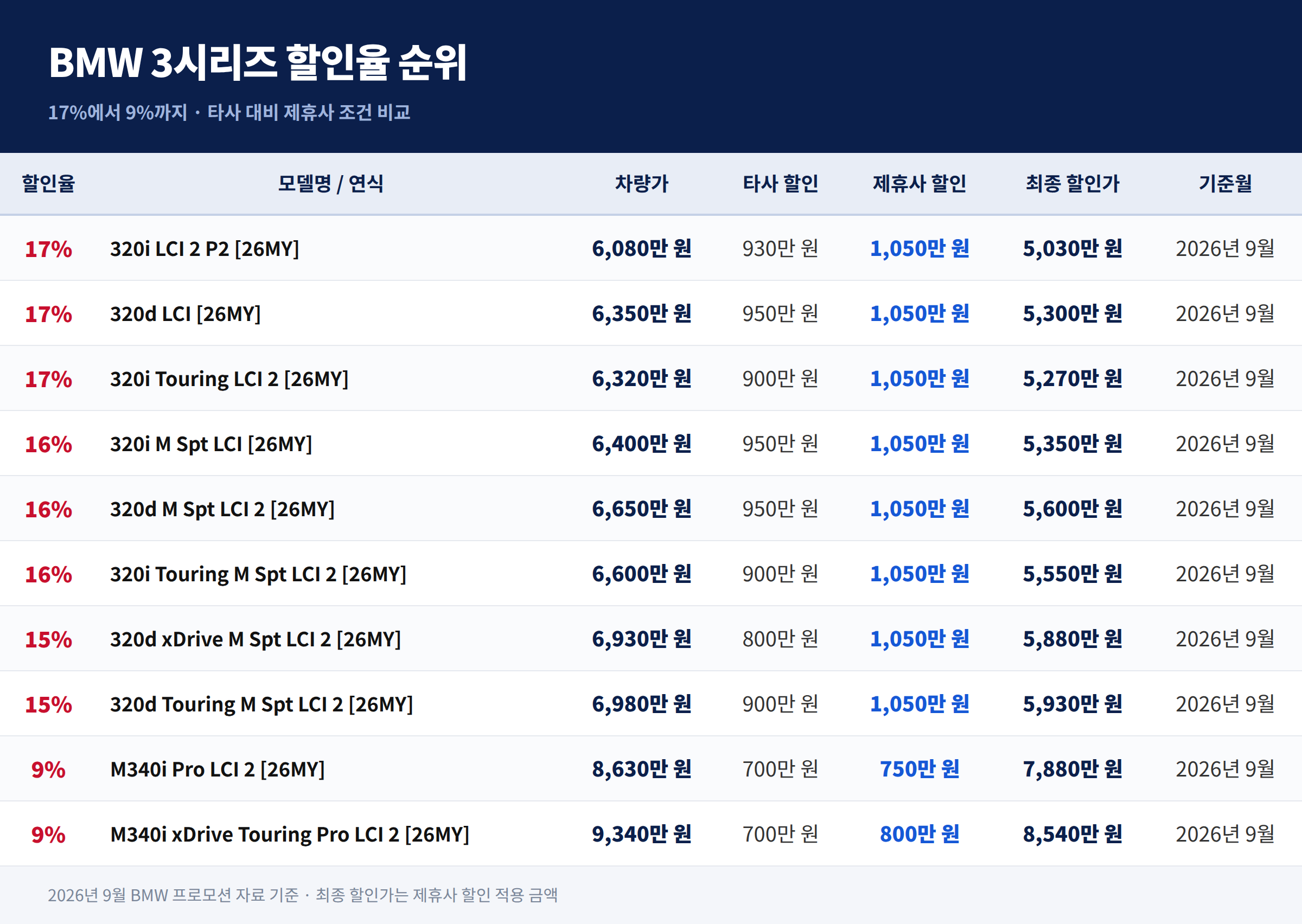Click final price '5,030만 원'
This screenshot has height=924, width=1302.
[1072, 249]
